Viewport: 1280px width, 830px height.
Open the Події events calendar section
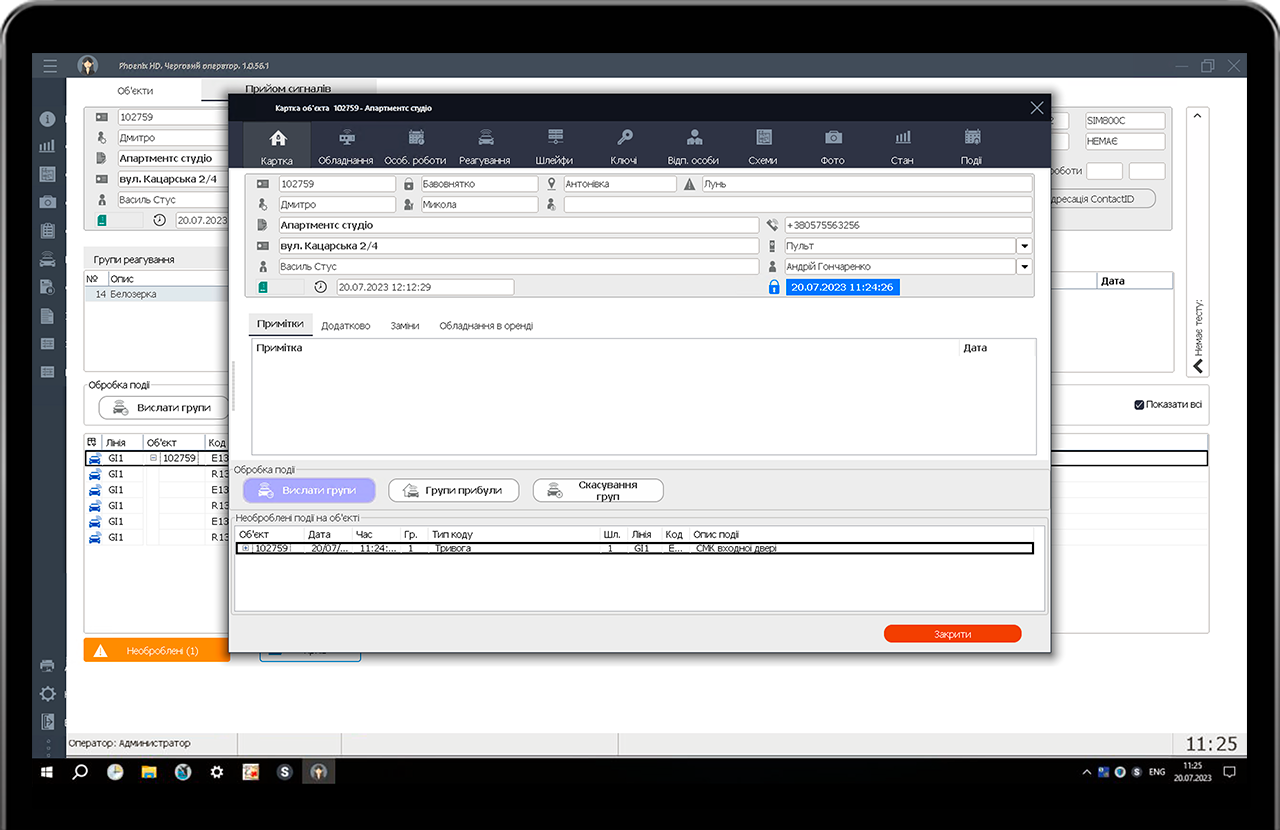tap(971, 145)
